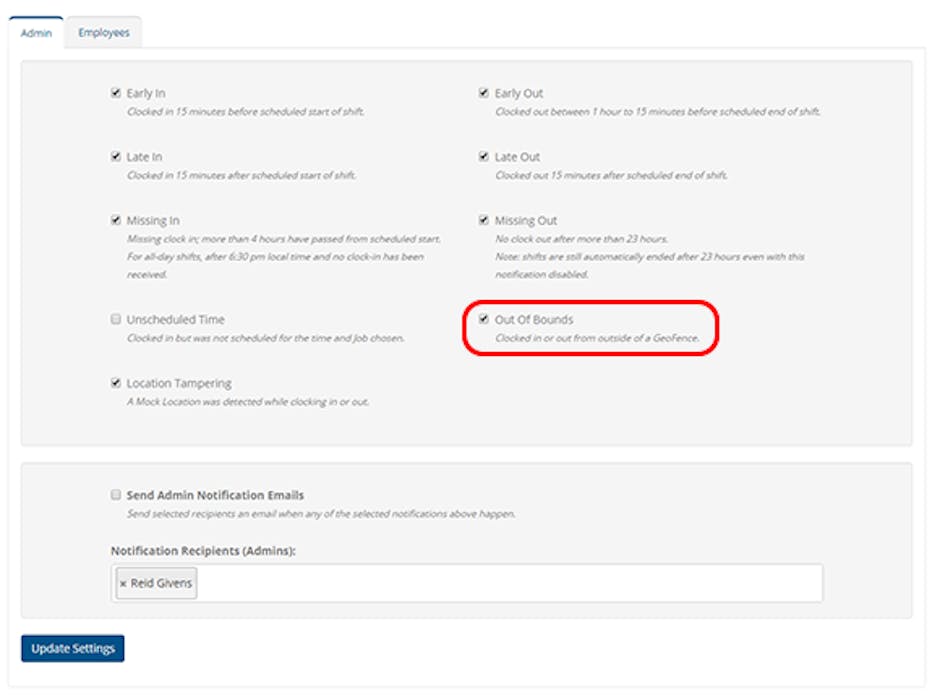Disable the Late In notification
The height and width of the screenshot is (700, 940).
(116, 156)
